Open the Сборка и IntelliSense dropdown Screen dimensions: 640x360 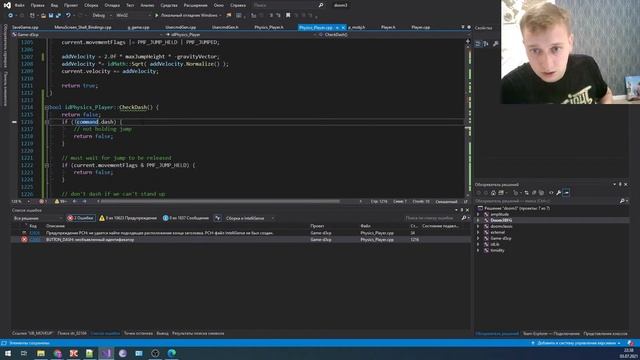(x=249, y=218)
